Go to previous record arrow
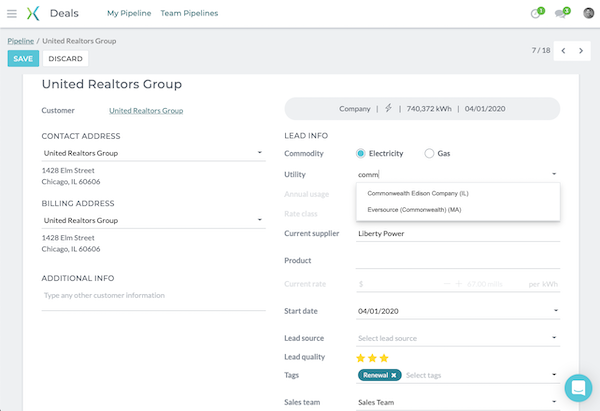600x411 pixels. point(563,50)
